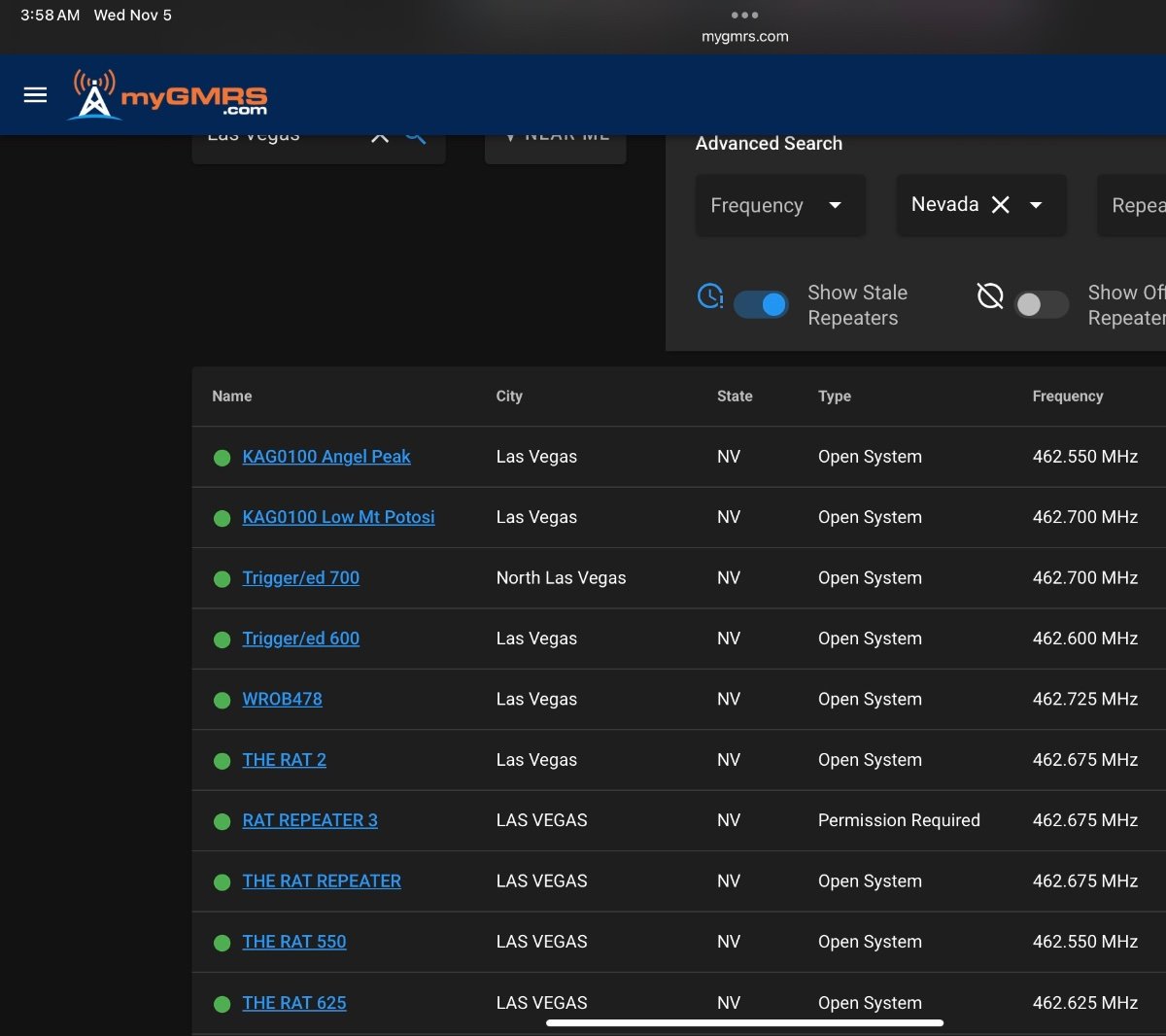Screen dimensions: 1166x1036
Task: Open the Nevada state dropdown arrow
Action: 1036,205
